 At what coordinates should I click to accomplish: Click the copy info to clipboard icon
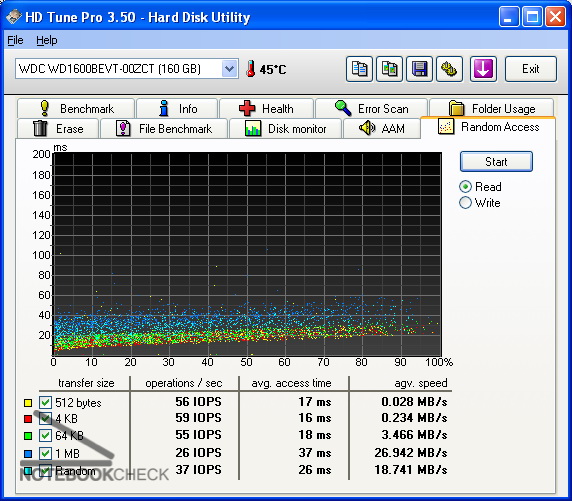(359, 69)
